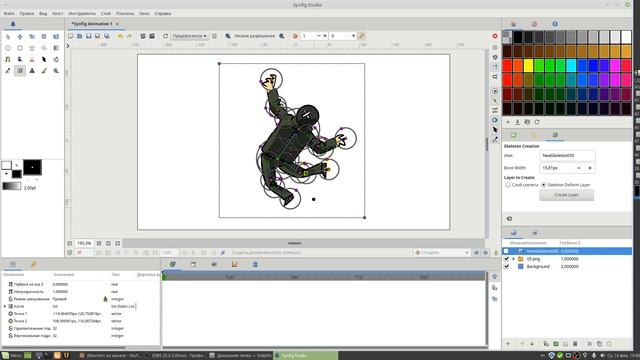Screen dimensions: 640x360
Task: Expand the 'Кости' parameter row
Action: (x=5, y=306)
